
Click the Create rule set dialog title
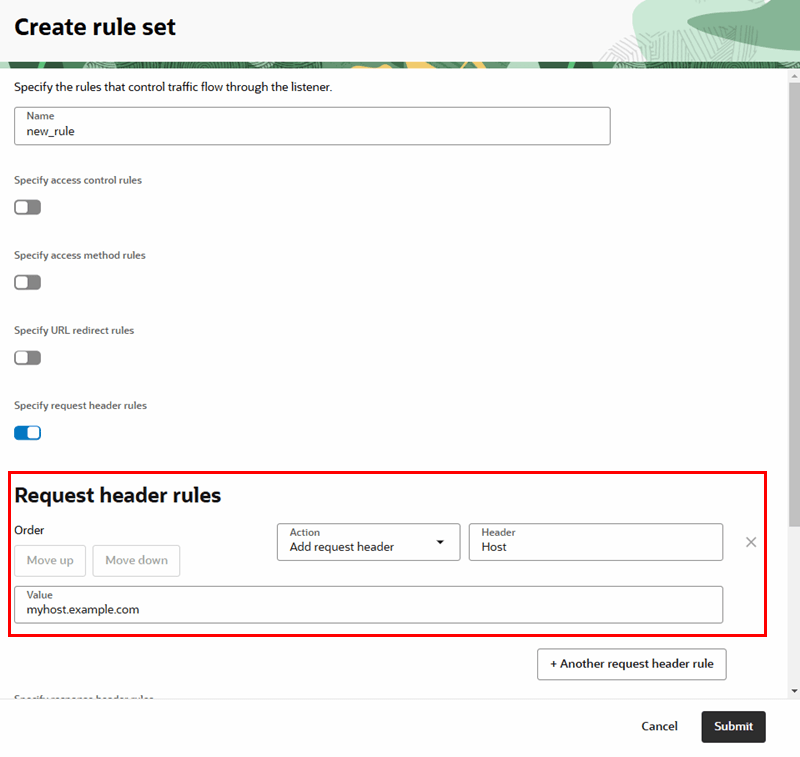click(x=93, y=27)
